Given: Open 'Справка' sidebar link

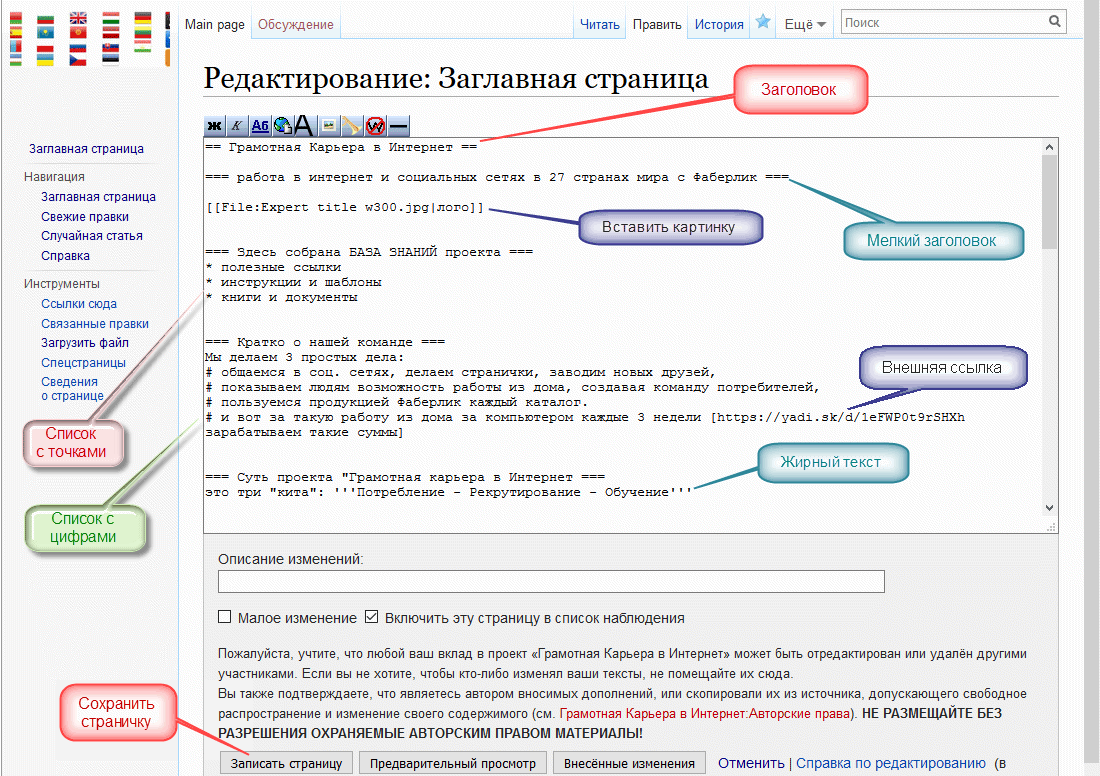Looking at the screenshot, I should pyautogui.click(x=65, y=255).
